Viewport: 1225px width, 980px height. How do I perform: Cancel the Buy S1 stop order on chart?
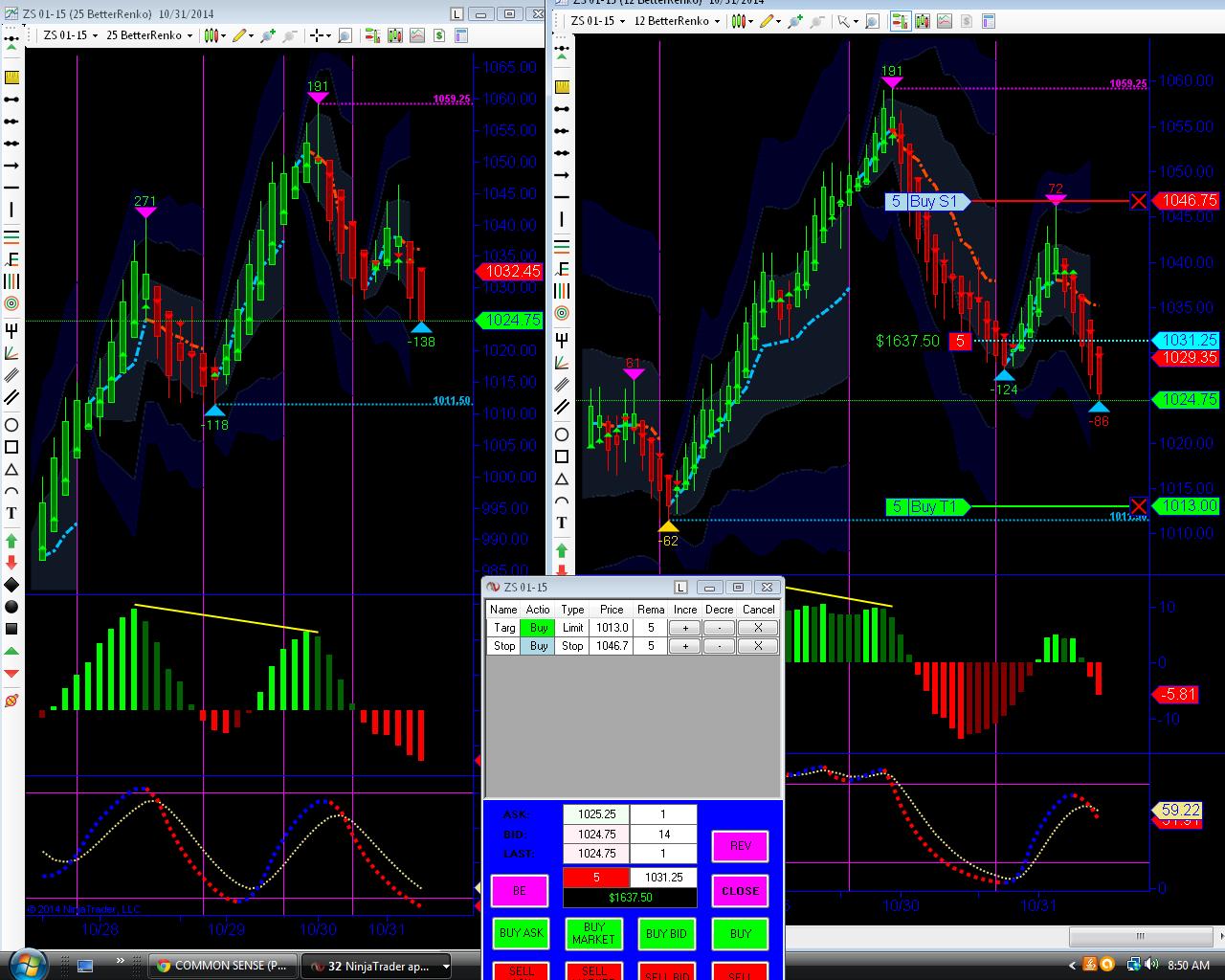tap(1138, 201)
